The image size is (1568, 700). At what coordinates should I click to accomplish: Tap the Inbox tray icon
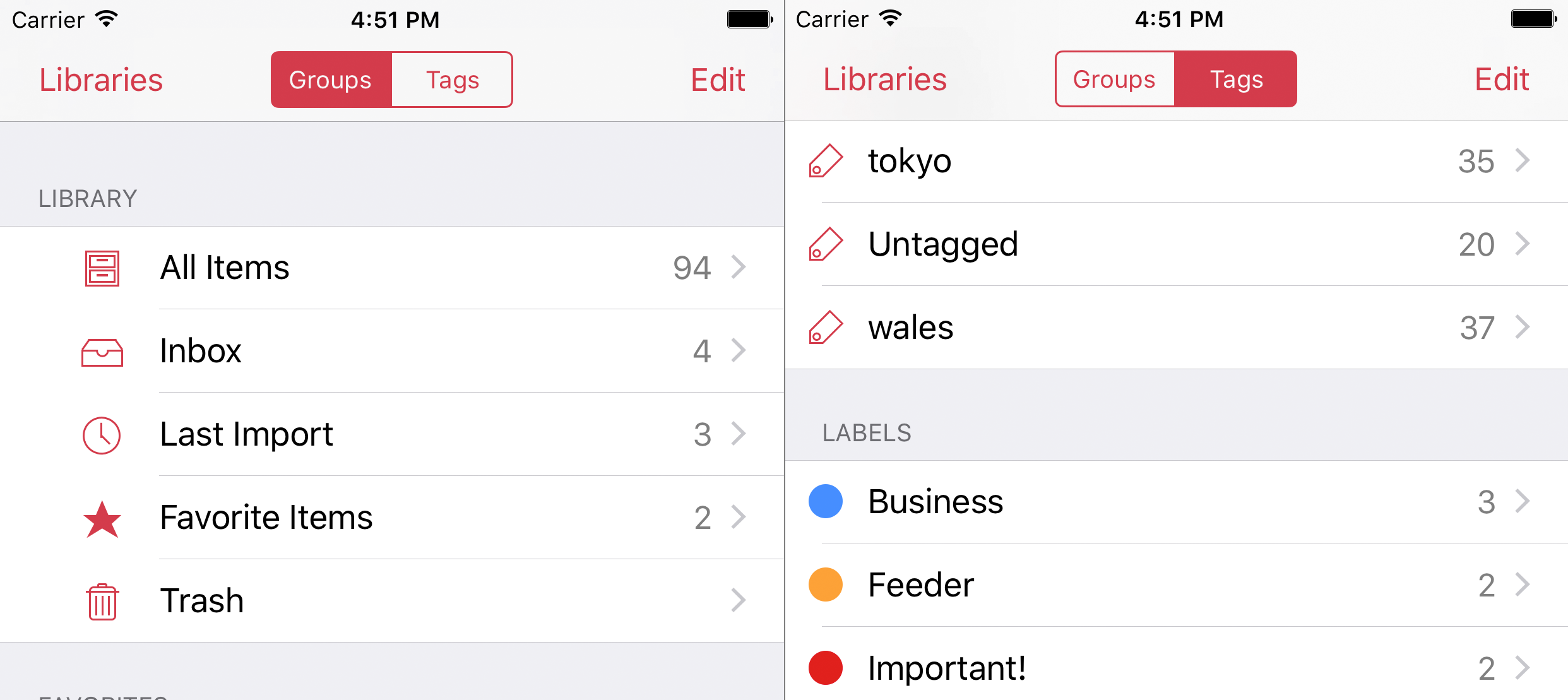(x=102, y=352)
